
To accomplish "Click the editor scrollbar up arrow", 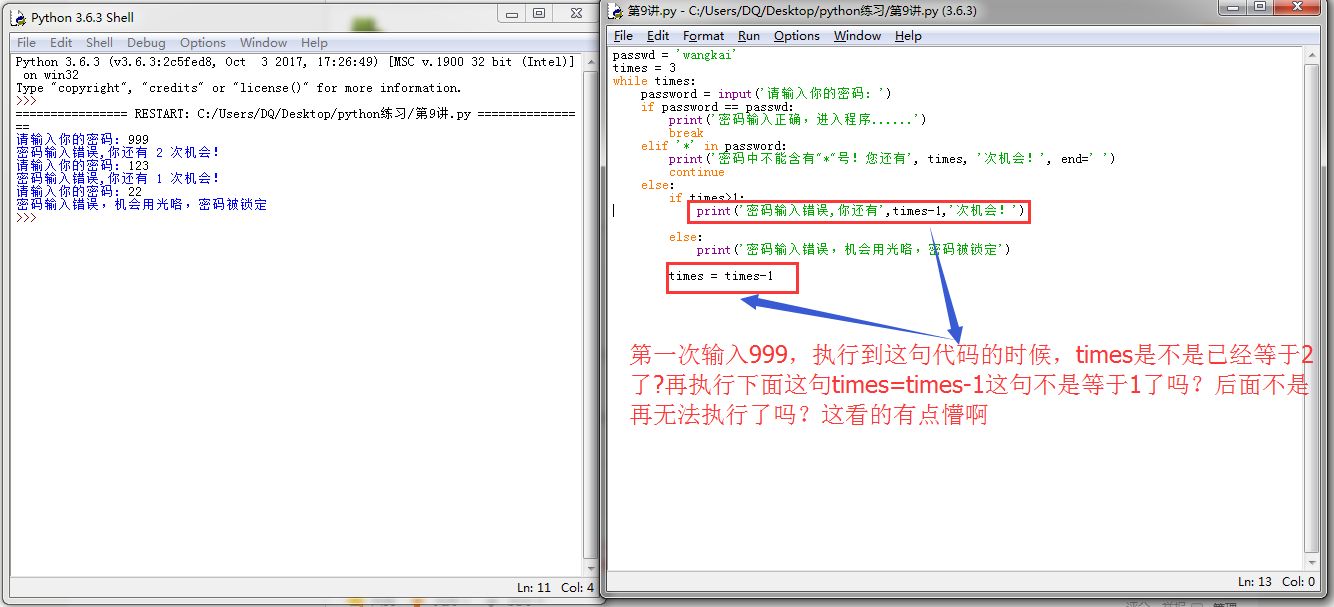I will tap(1312, 57).
